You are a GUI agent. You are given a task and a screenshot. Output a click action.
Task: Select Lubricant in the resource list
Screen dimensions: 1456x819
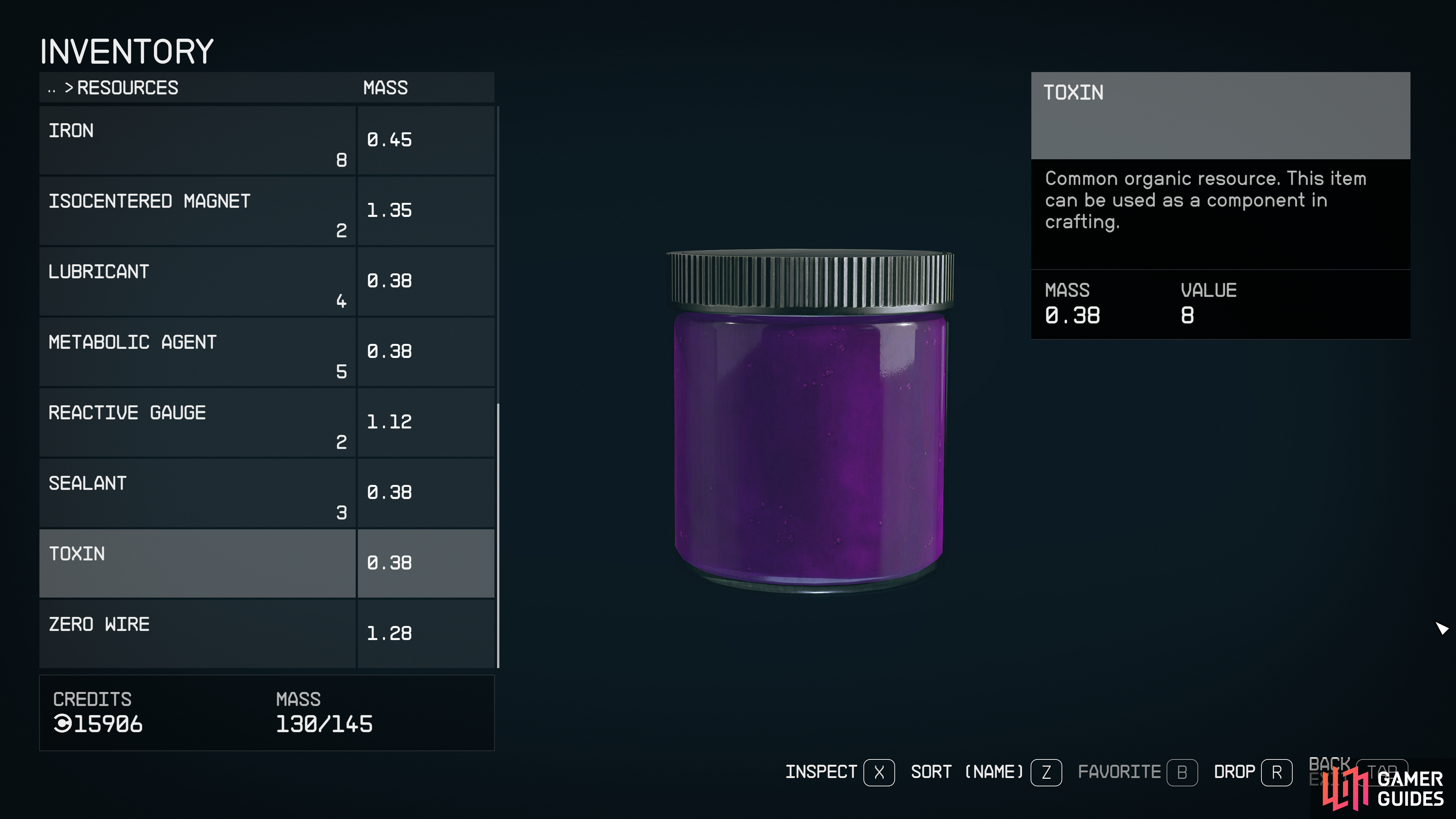267,281
